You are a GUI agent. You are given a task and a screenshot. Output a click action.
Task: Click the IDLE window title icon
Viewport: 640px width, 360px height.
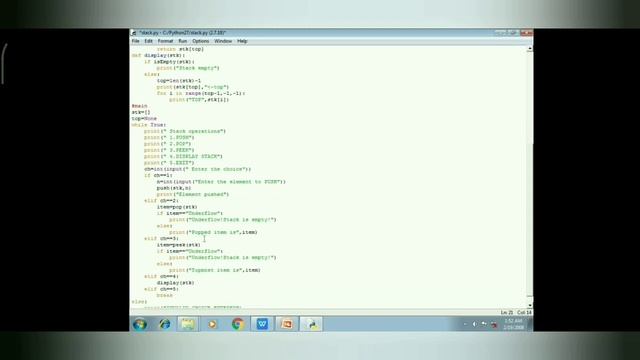click(133, 33)
